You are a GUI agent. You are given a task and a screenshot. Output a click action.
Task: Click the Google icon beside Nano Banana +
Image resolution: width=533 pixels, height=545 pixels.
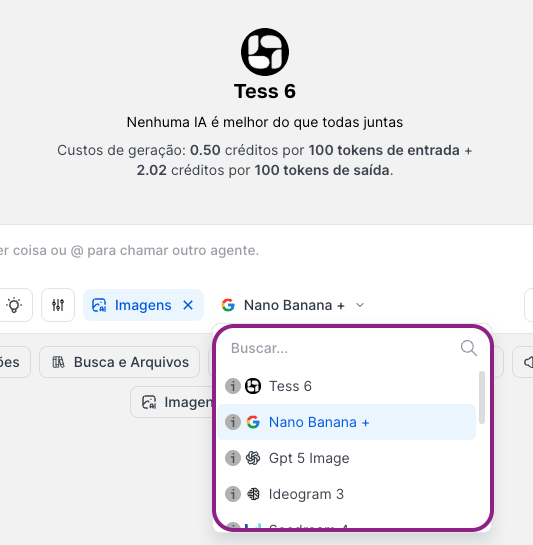tap(228, 305)
